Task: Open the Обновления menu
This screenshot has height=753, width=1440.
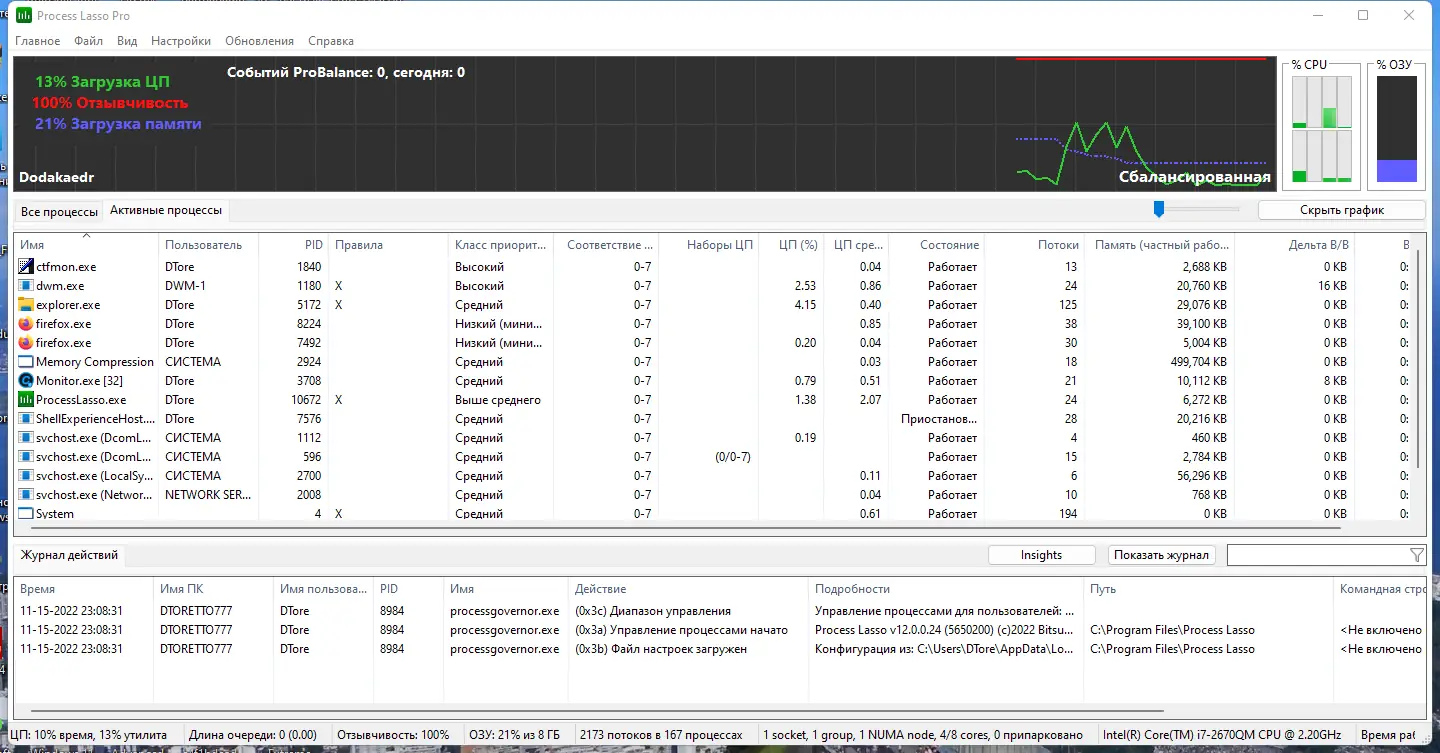Action: pyautogui.click(x=260, y=41)
